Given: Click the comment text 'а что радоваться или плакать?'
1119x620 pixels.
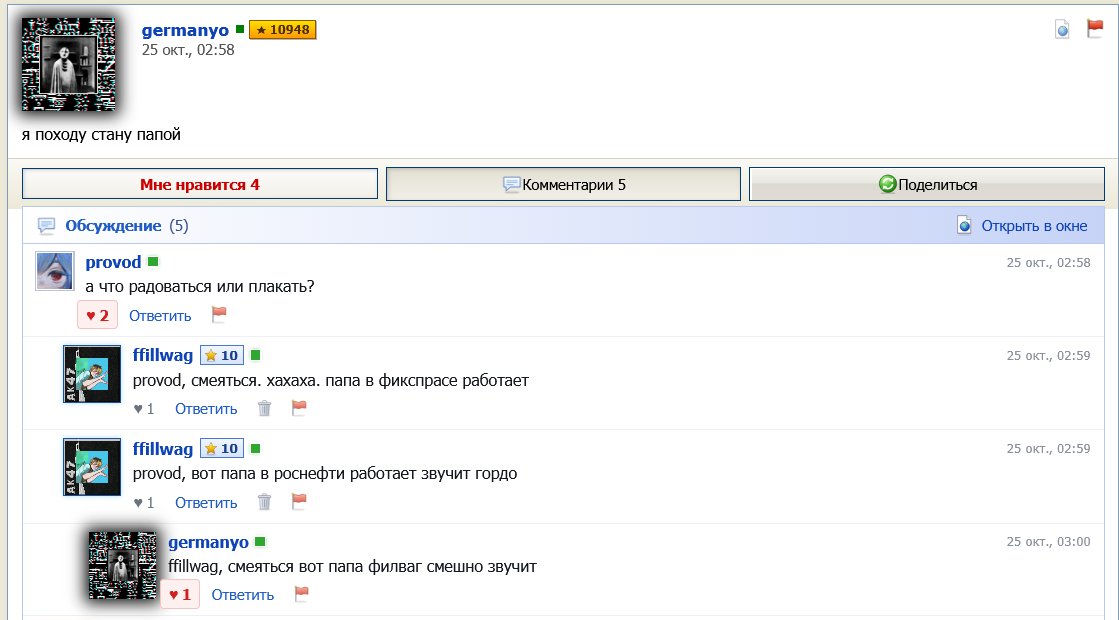Looking at the screenshot, I should [x=200, y=287].
